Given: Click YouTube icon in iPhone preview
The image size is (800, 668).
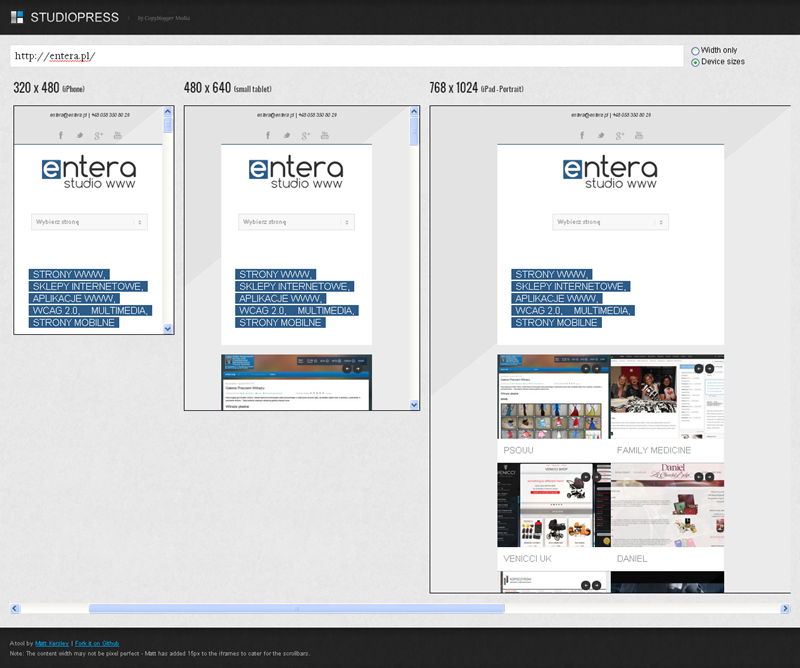Looking at the screenshot, I should (x=118, y=135).
